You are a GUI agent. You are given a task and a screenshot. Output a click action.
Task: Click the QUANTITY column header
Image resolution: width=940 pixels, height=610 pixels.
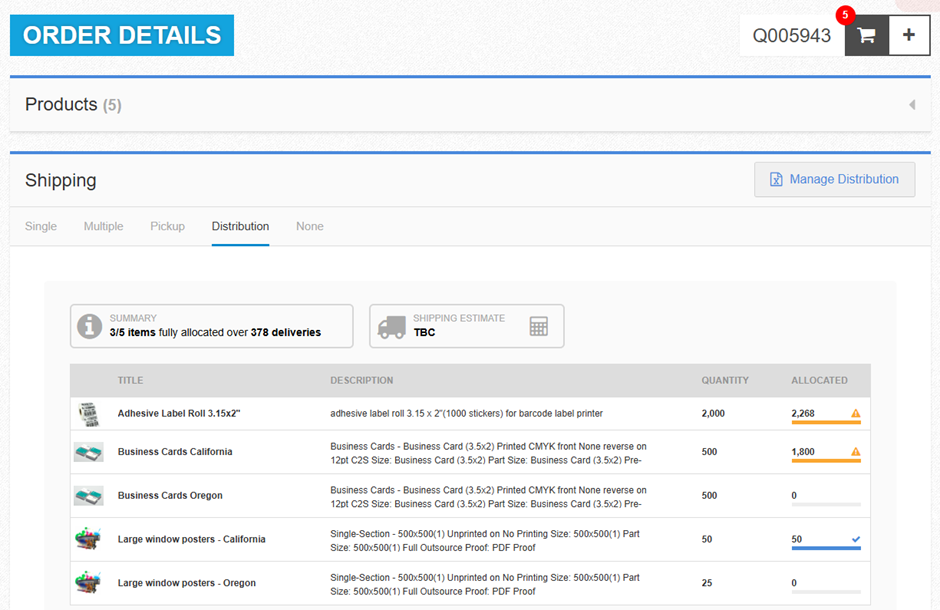tap(725, 381)
